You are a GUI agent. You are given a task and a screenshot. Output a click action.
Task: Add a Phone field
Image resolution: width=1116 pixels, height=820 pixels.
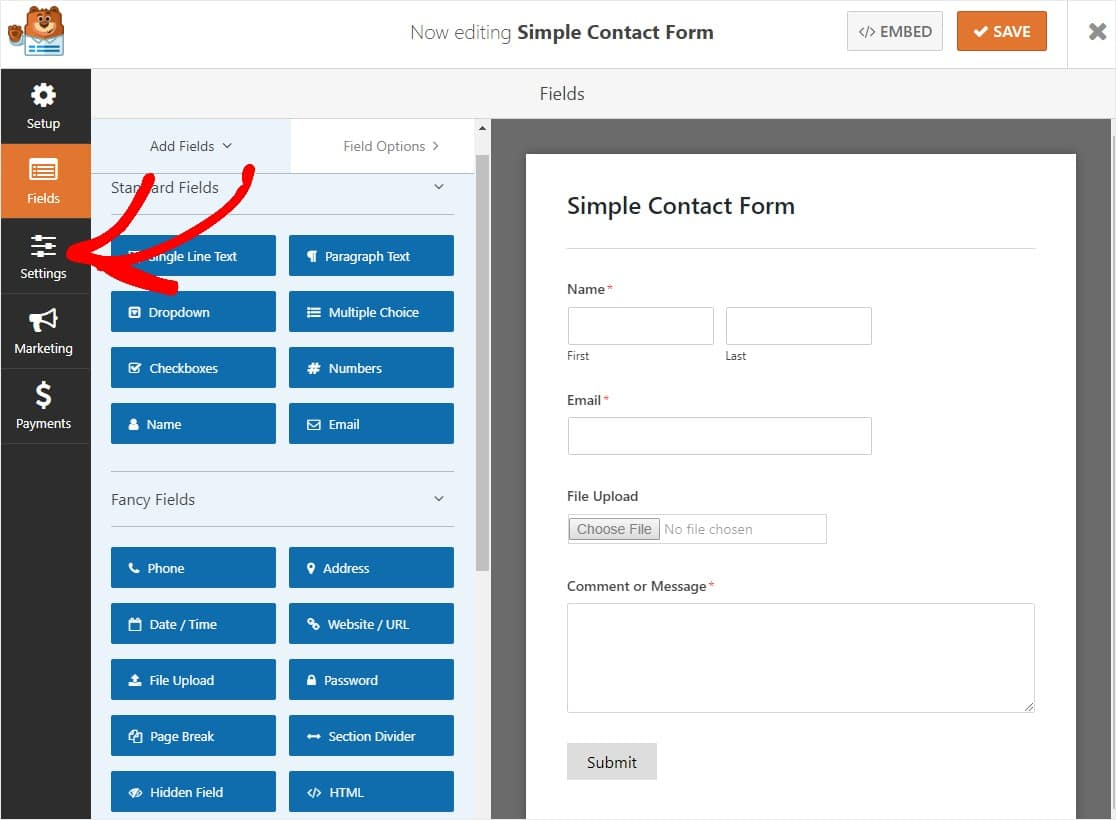(193, 567)
